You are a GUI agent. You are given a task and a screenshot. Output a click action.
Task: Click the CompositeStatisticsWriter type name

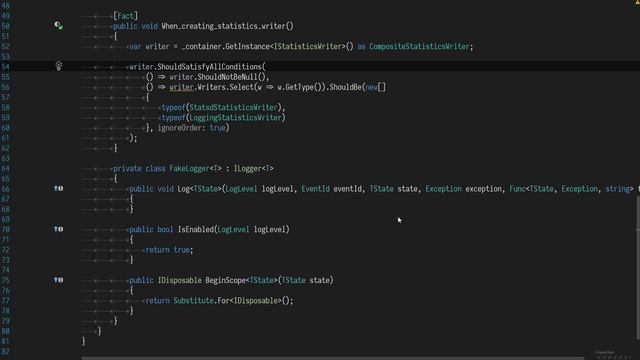[419, 47]
